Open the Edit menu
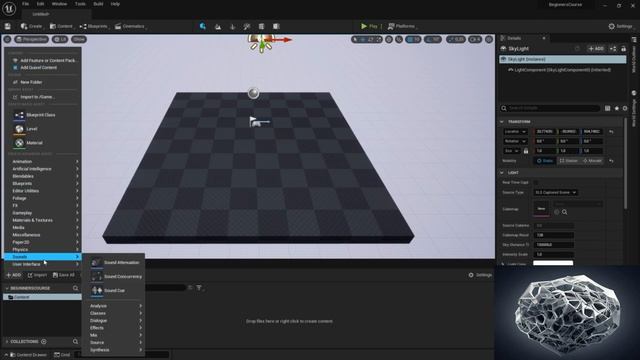This screenshot has width=640, height=360. tap(40, 4)
